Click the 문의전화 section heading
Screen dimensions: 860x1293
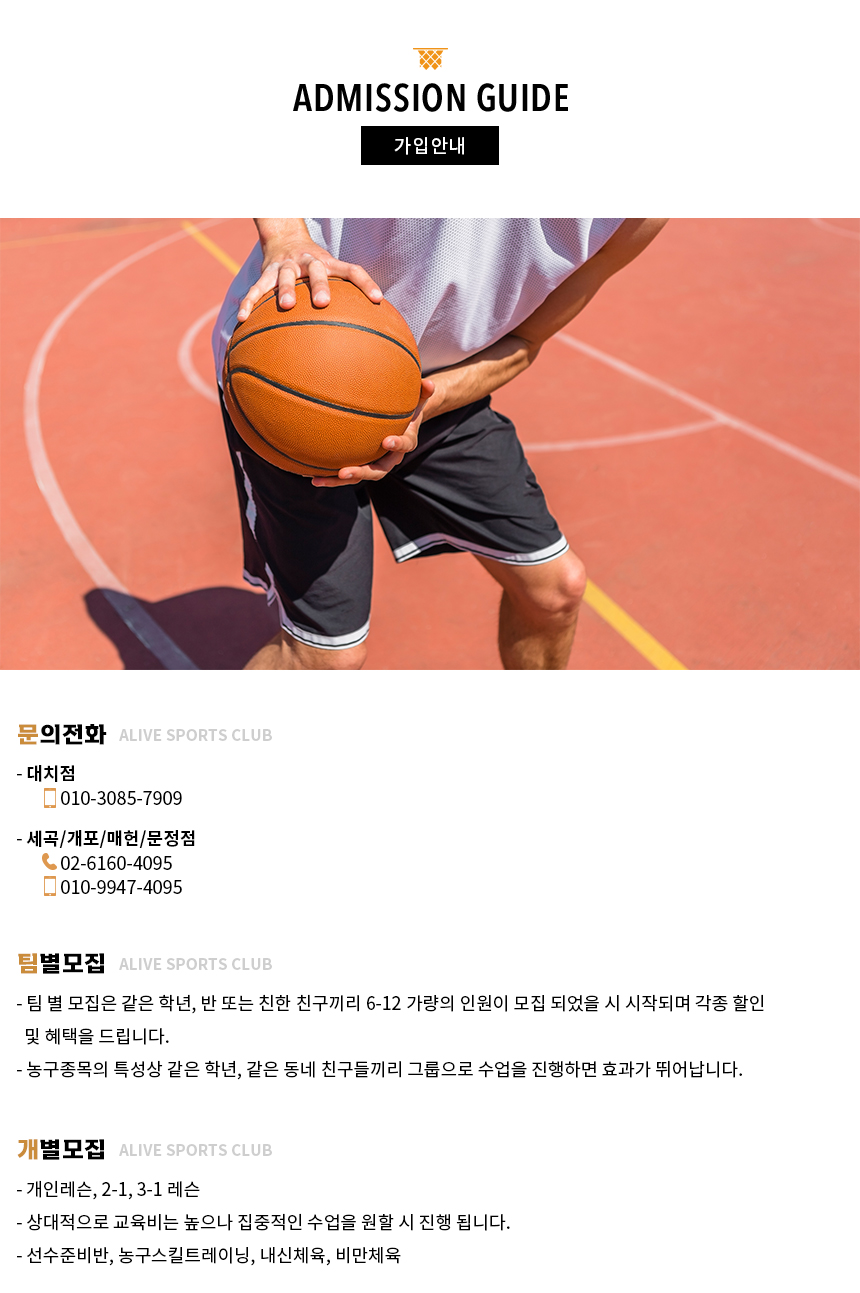click(61, 734)
